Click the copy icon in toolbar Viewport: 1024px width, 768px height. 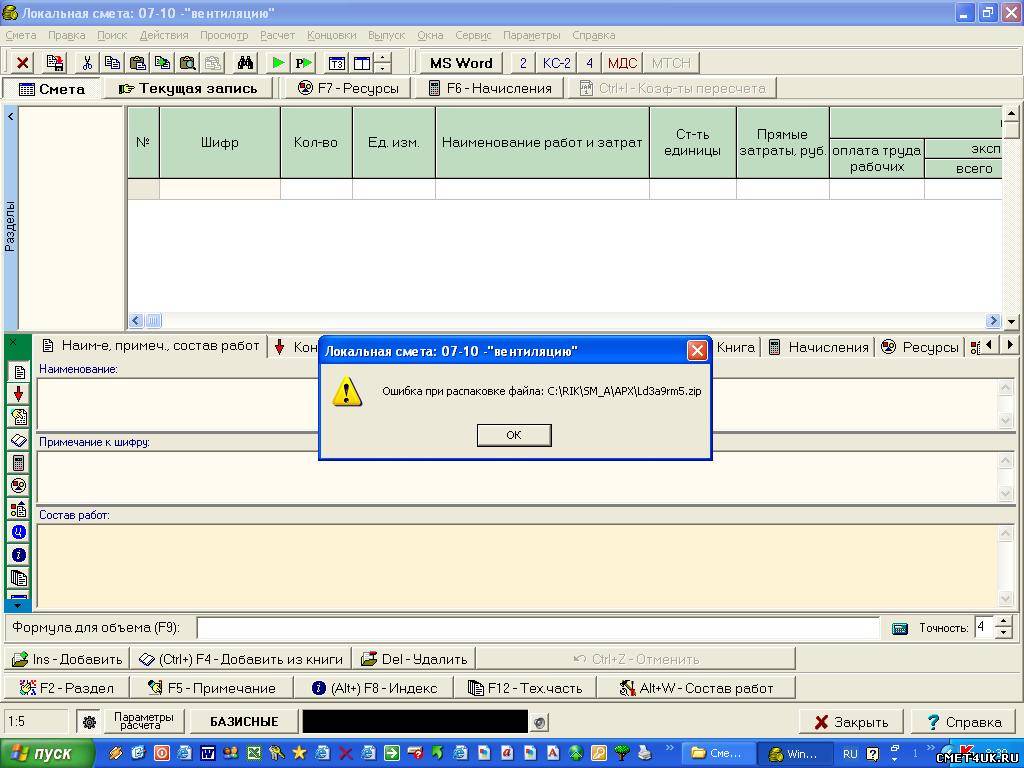112,63
